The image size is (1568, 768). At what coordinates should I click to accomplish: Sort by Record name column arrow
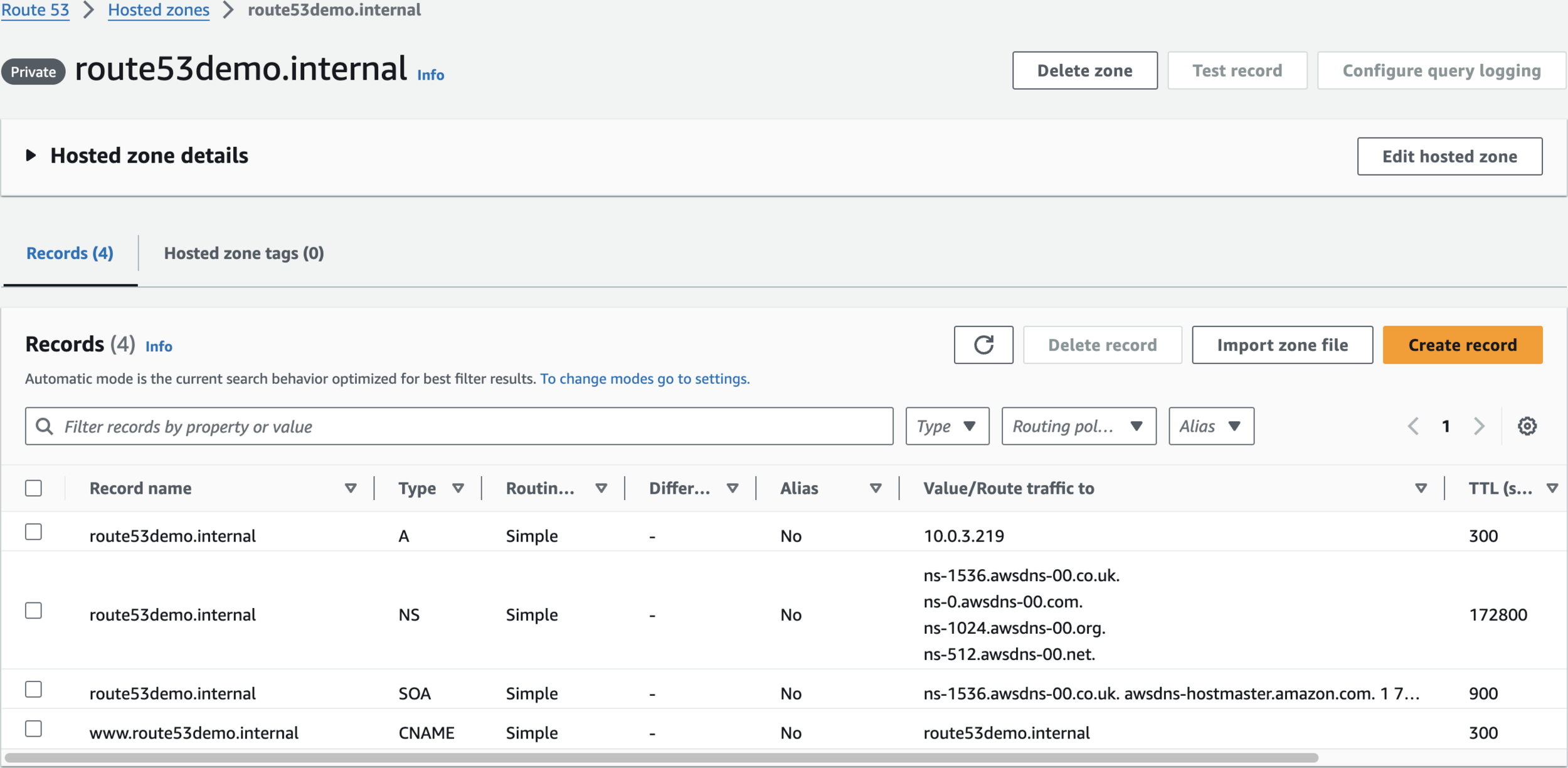coord(351,488)
